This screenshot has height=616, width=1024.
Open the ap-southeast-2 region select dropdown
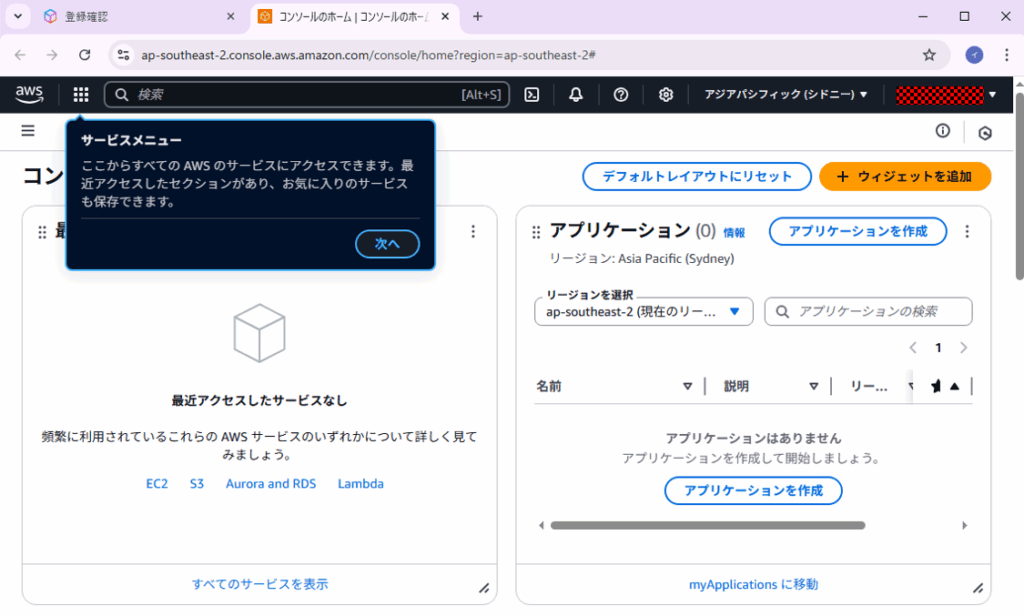click(643, 312)
